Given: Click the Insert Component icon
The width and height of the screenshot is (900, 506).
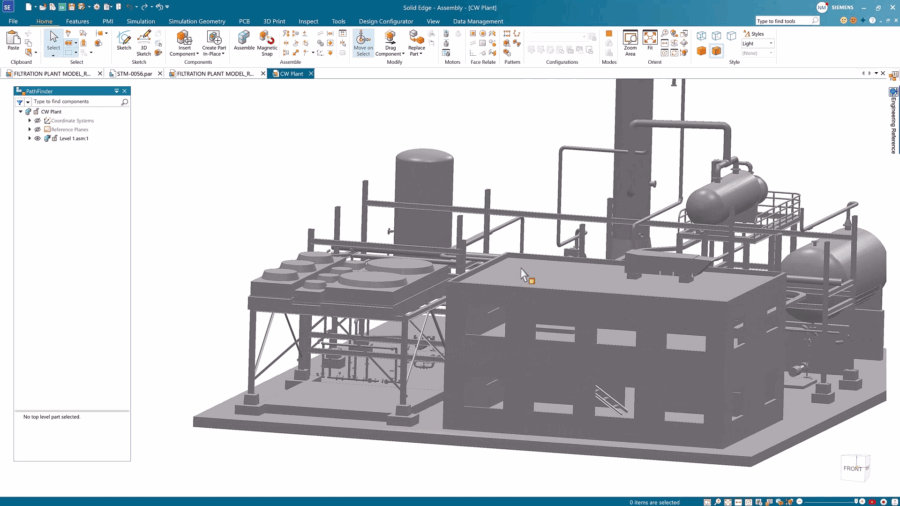Looking at the screenshot, I should point(184,39).
